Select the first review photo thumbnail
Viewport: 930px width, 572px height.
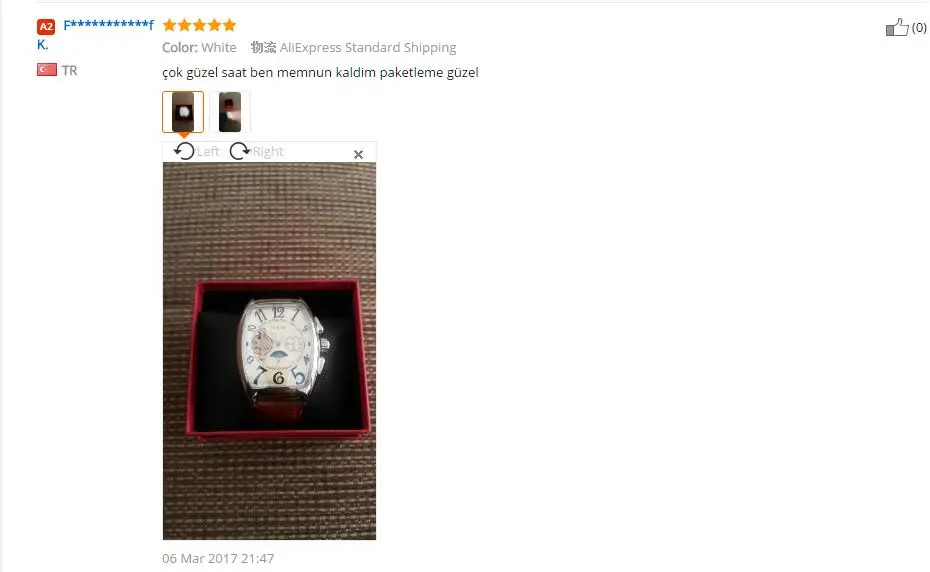[183, 112]
